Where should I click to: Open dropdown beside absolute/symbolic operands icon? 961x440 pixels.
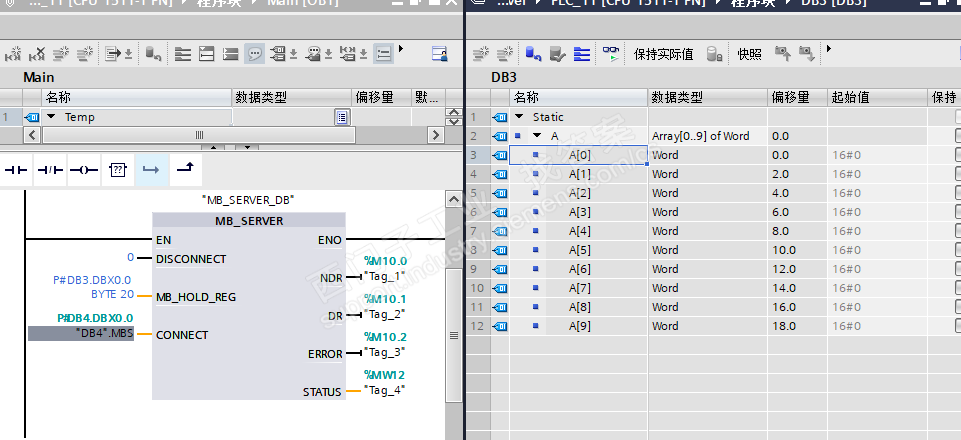click(x=293, y=55)
